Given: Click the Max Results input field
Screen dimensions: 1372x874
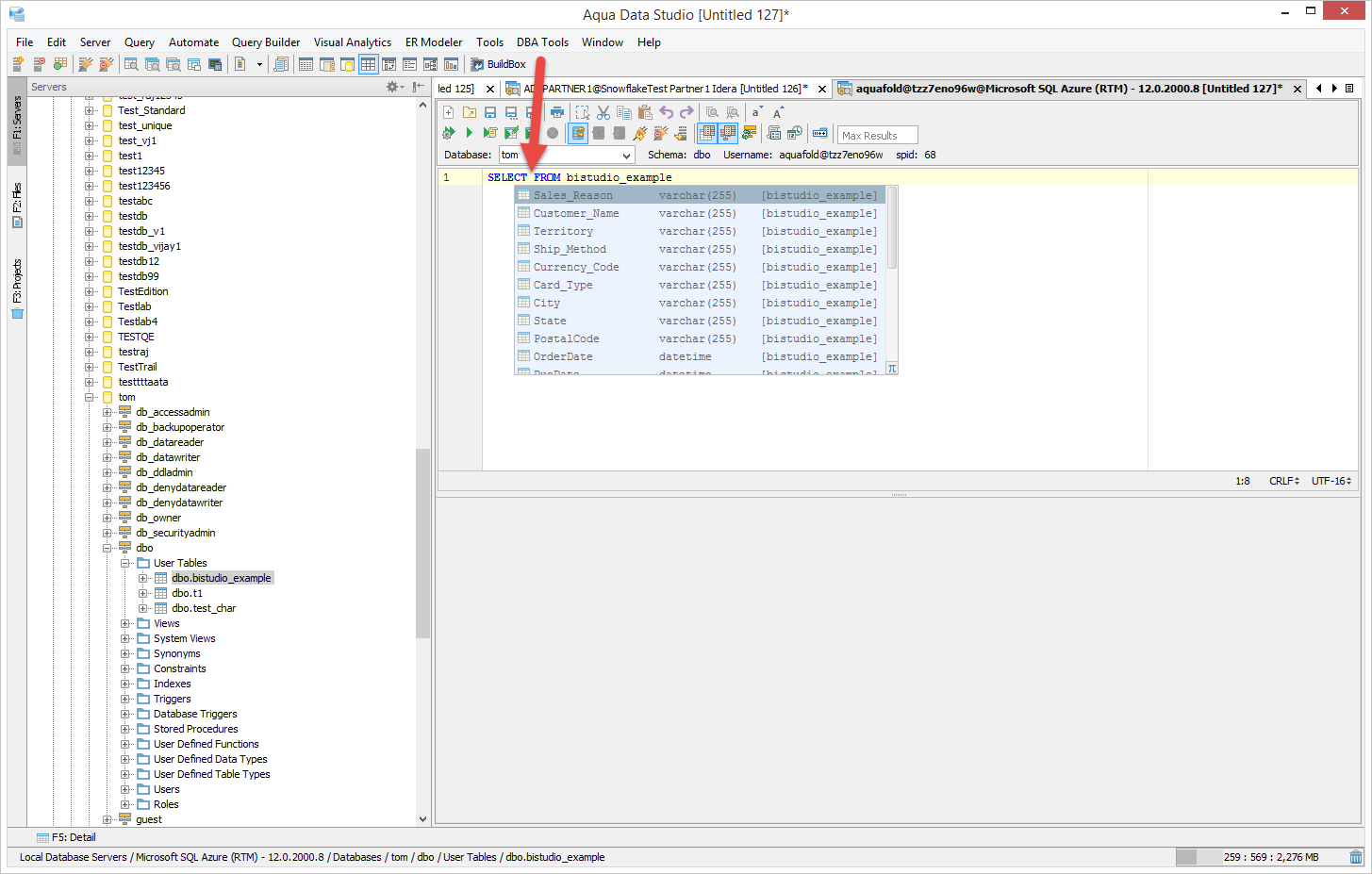Looking at the screenshot, I should [x=877, y=136].
